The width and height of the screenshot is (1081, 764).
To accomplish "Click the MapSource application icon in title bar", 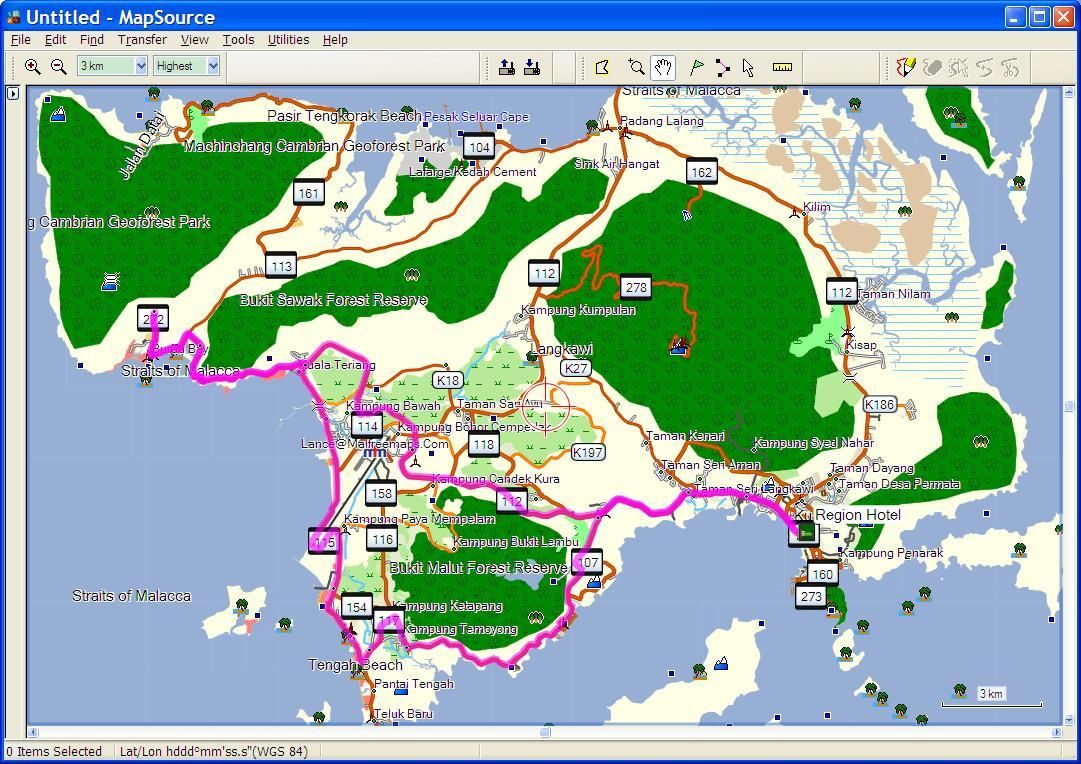I will coord(12,17).
